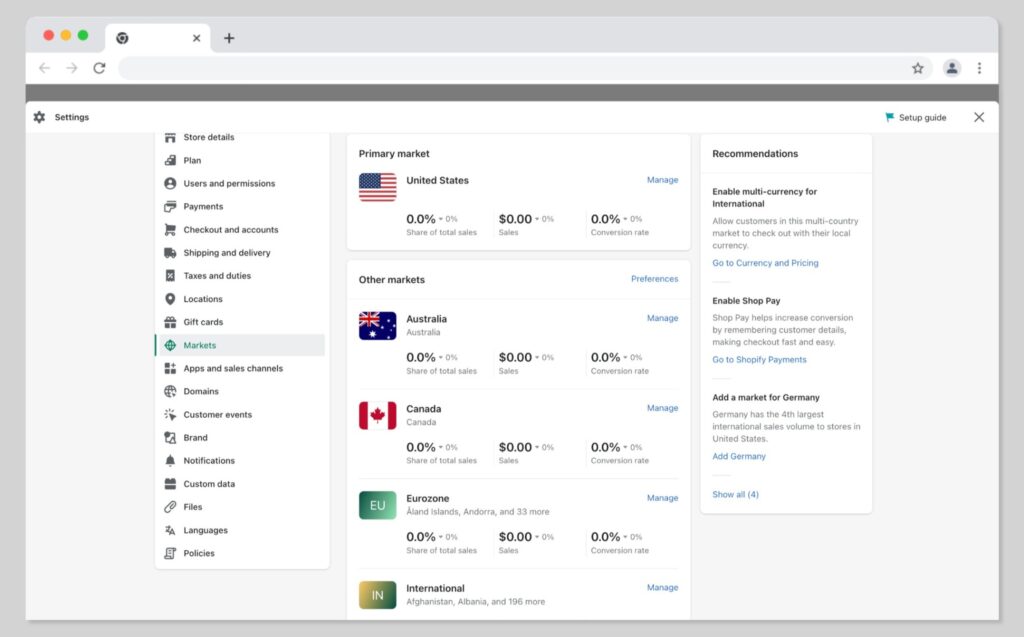Click the Go to Currency and Pricing link
Viewport: 1024px width, 637px height.
click(x=765, y=263)
